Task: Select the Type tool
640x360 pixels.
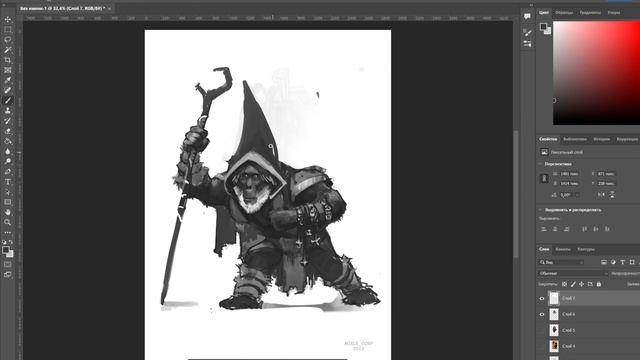Action: point(8,182)
